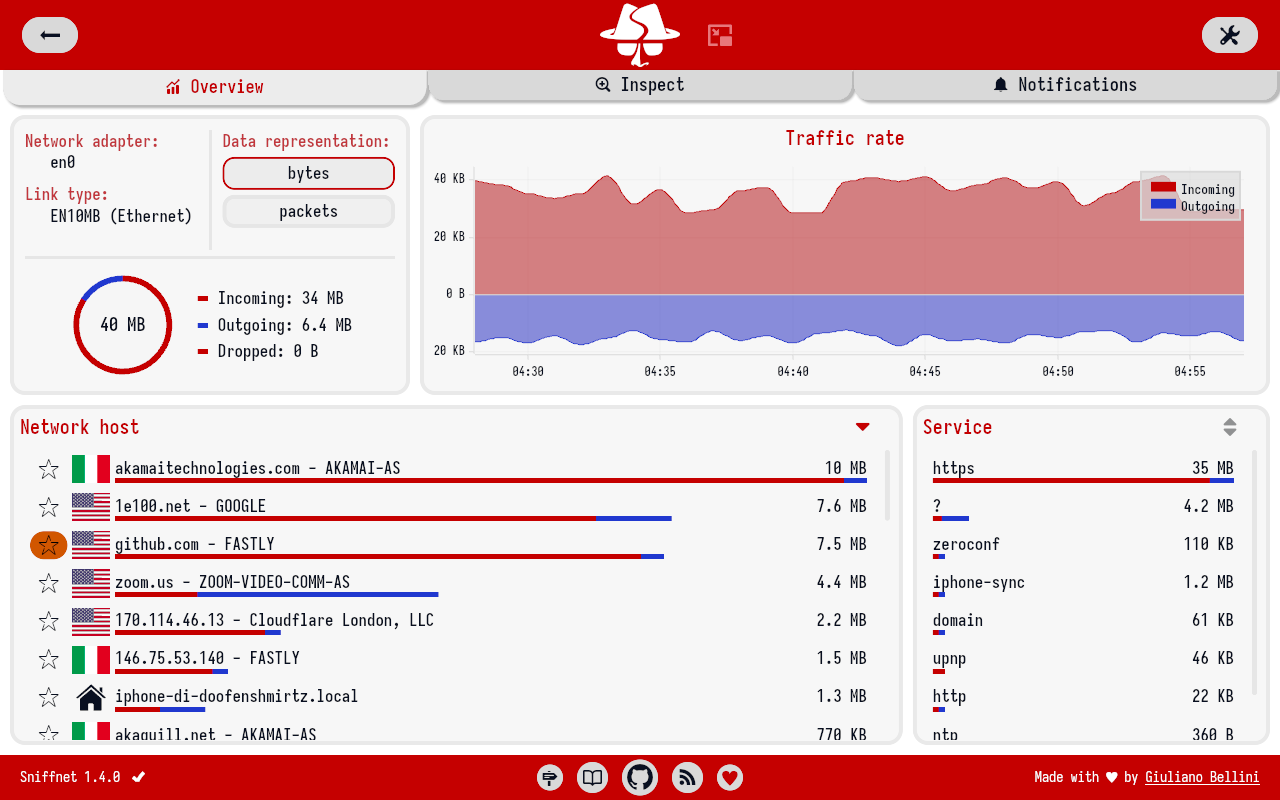The height and width of the screenshot is (800, 1280).
Task: Favorite 1e100.net GOOGLE with its star
Action: pyautogui.click(x=48, y=506)
